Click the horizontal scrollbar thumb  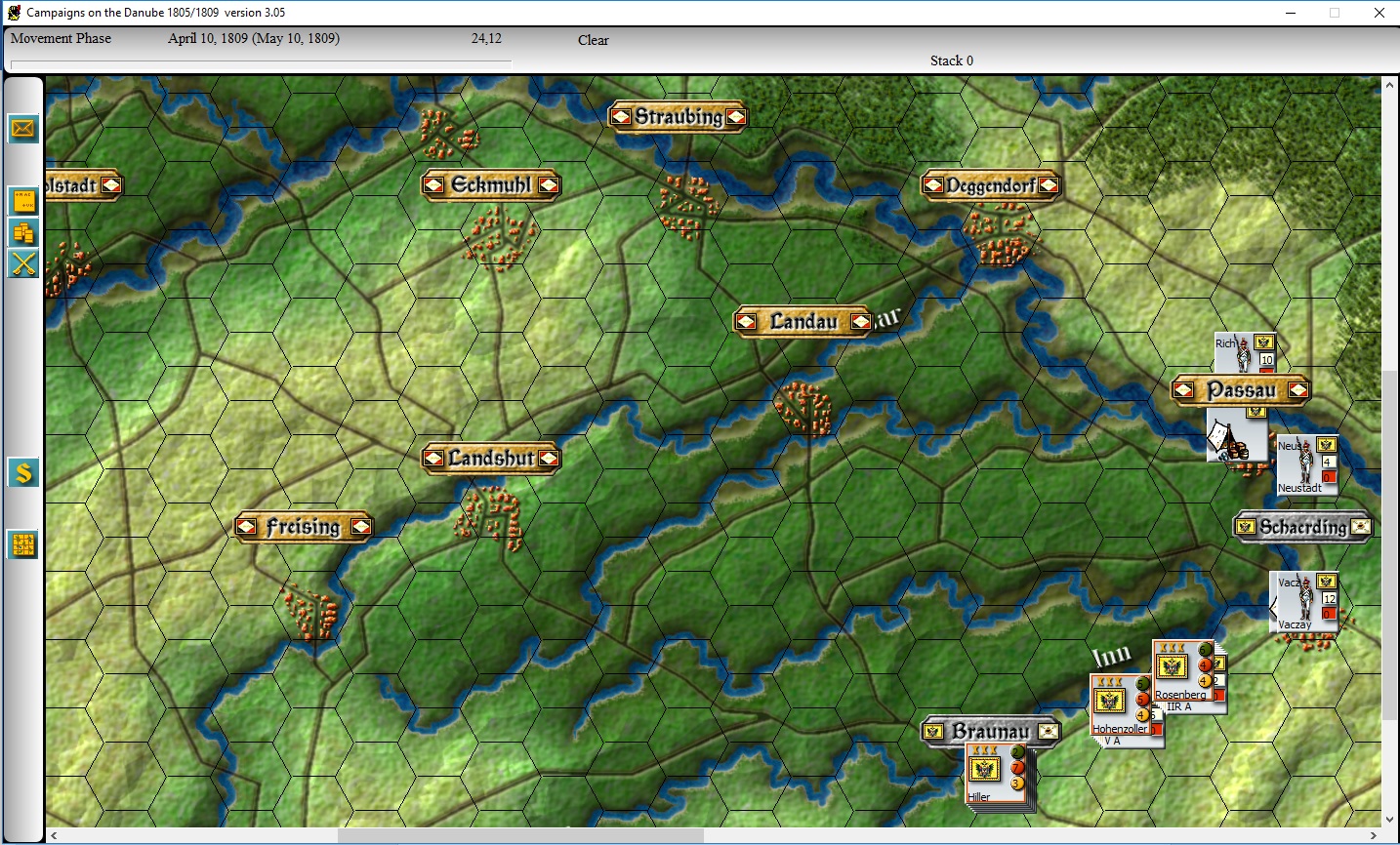point(520,836)
